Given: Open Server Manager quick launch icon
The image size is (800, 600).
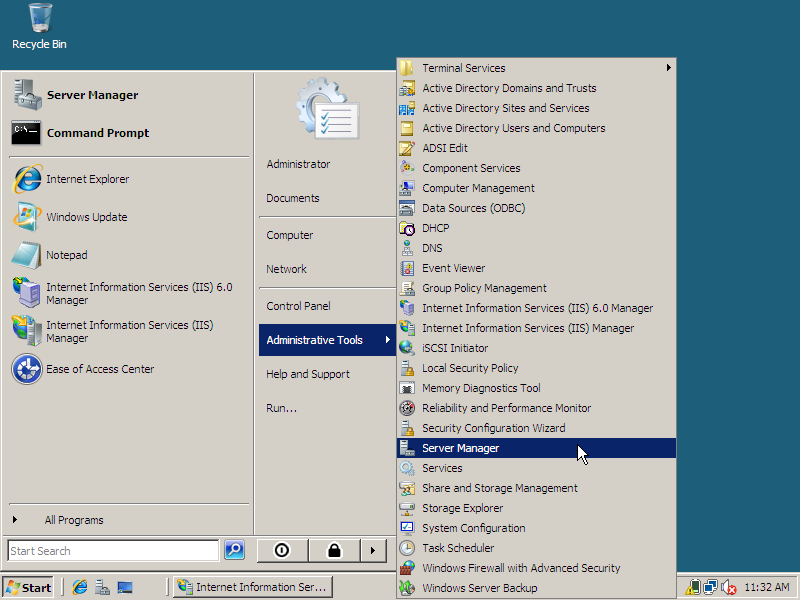Looking at the screenshot, I should point(103,587).
